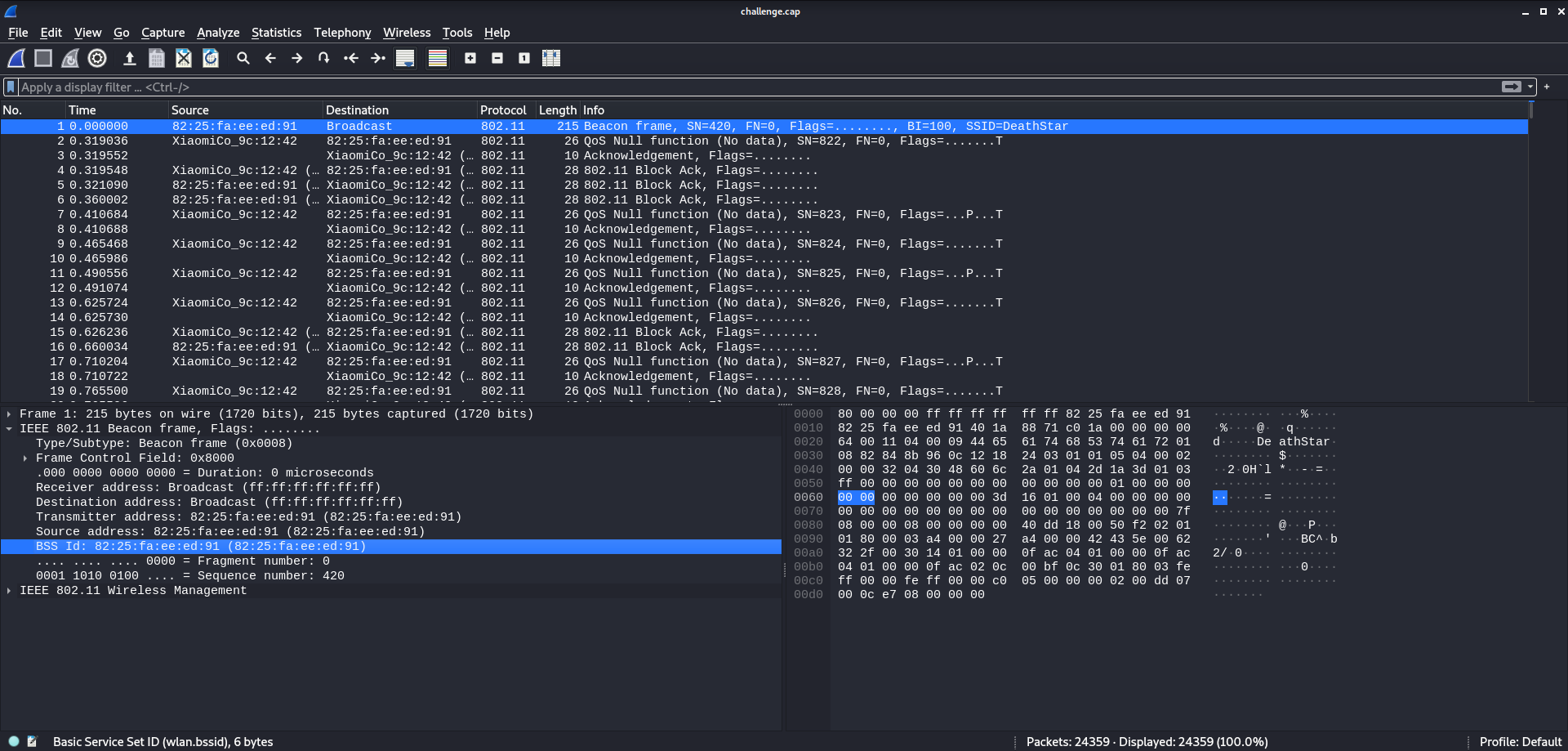1568x751 pixels.
Task: Restart the current capture
Action: pyautogui.click(x=70, y=58)
